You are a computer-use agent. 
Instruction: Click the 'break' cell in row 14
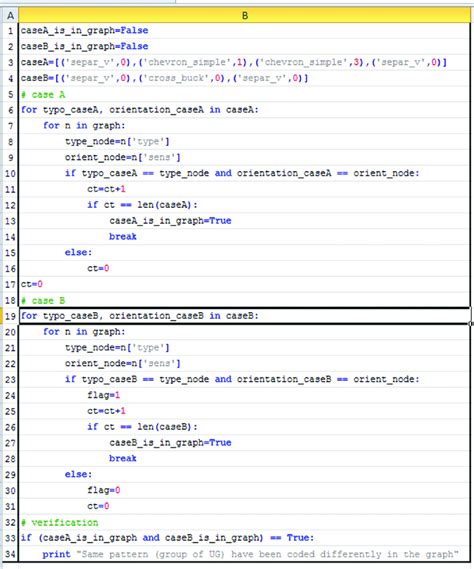pos(245,237)
